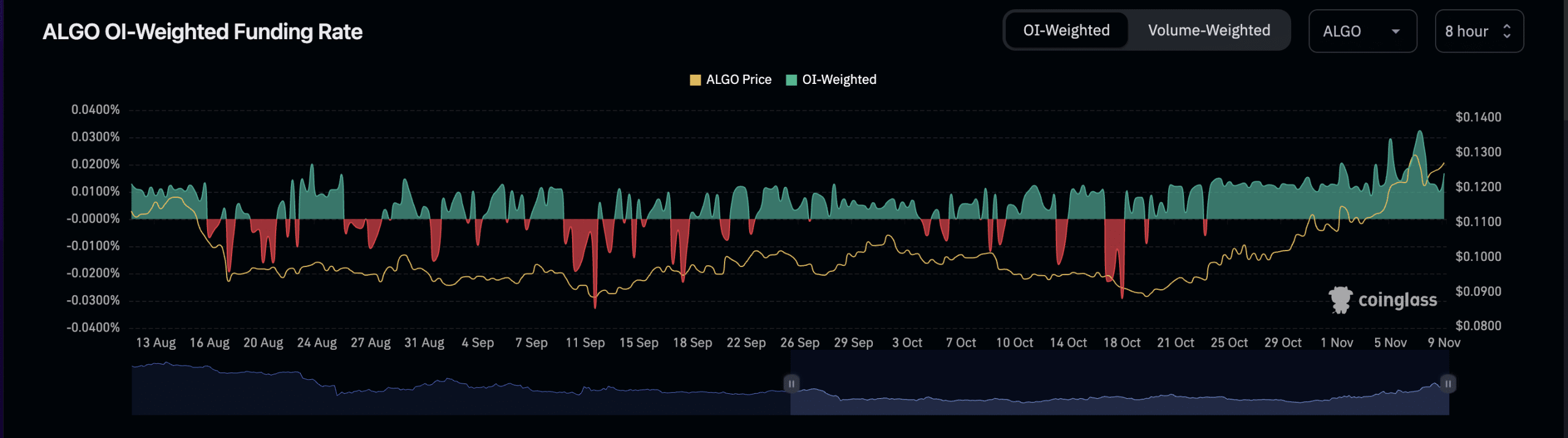1568x438 pixels.
Task: Toggle ALGO Price legend series
Action: 731,80
